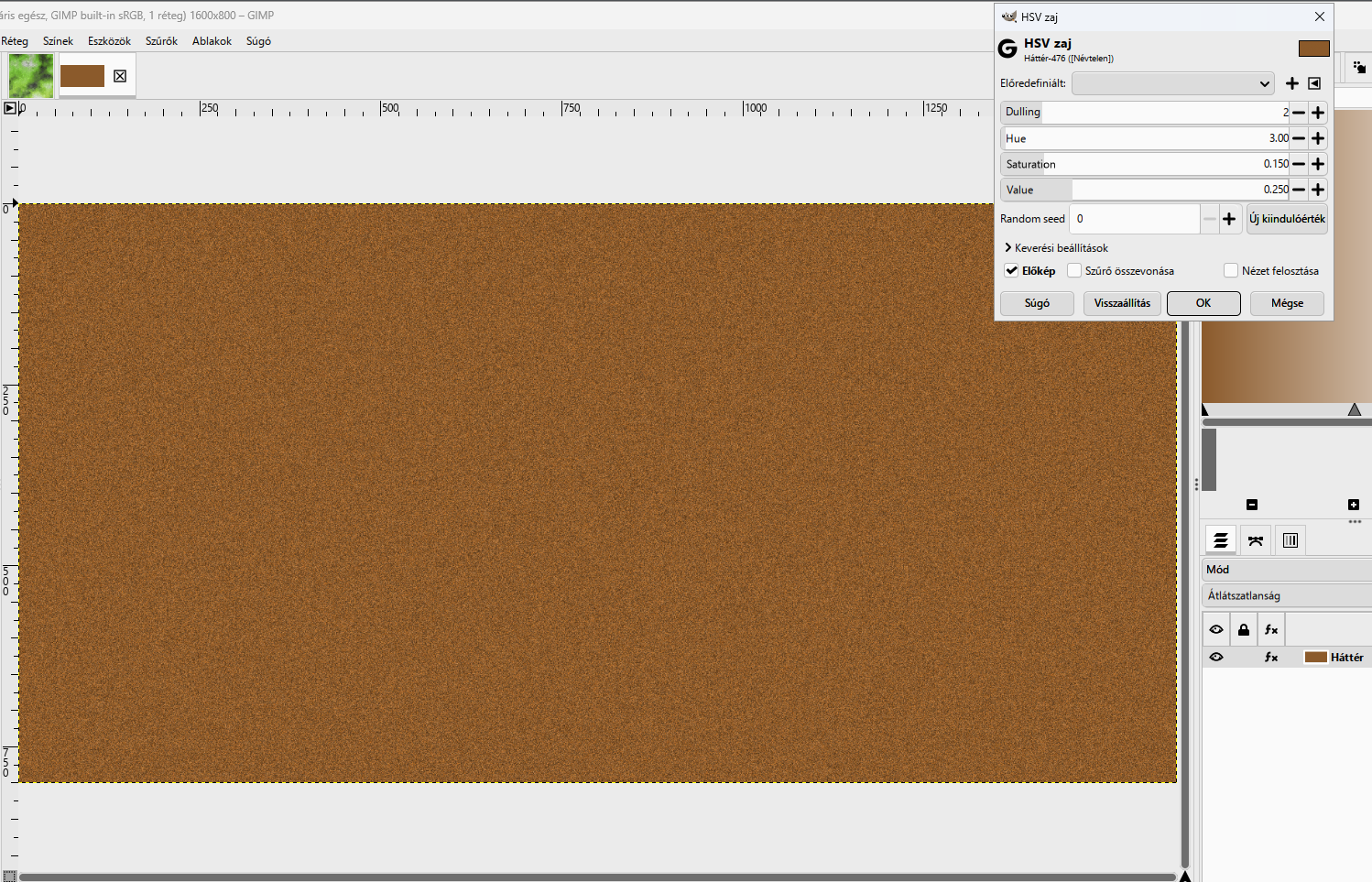1372x882 pixels.
Task: Increase Random seed with plus button
Action: click(1229, 219)
